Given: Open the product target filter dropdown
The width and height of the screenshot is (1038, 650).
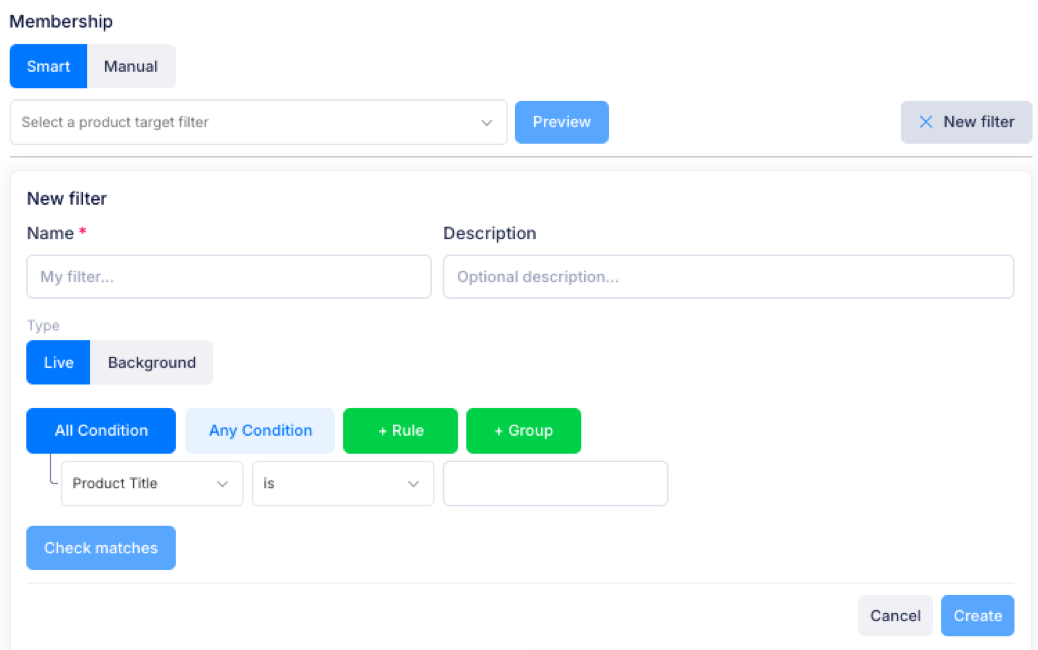Looking at the screenshot, I should click(258, 122).
